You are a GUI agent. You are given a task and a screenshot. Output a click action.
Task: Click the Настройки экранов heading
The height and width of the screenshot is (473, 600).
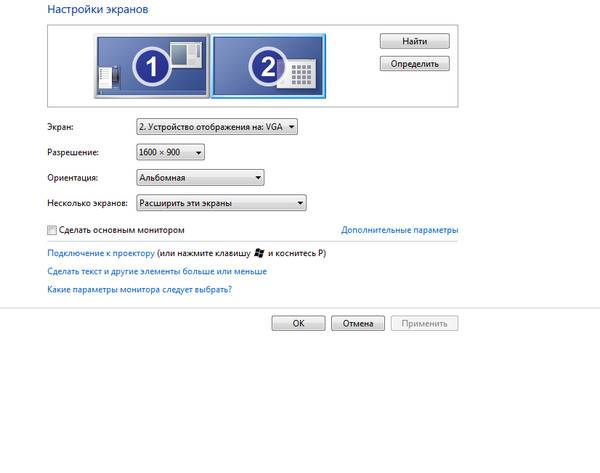98,9
